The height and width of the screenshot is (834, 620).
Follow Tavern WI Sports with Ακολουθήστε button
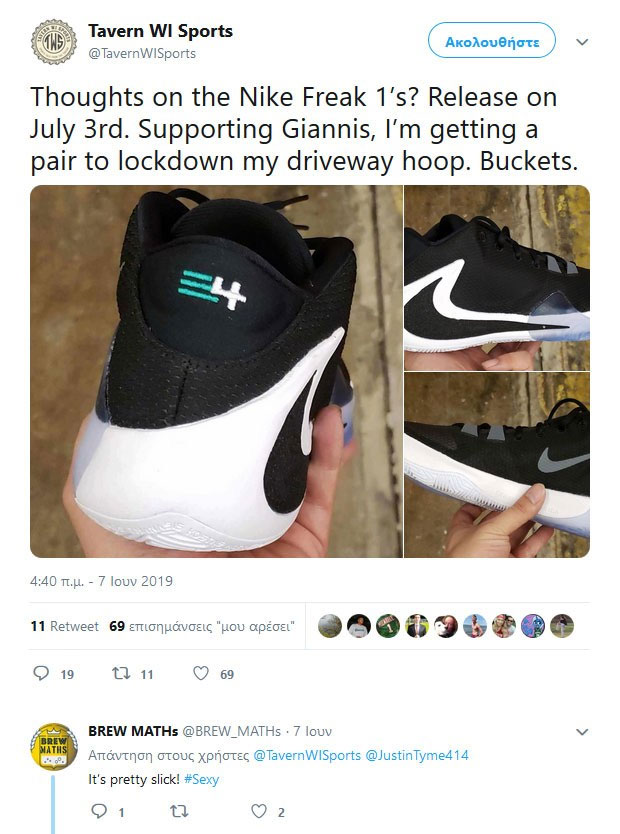point(492,40)
